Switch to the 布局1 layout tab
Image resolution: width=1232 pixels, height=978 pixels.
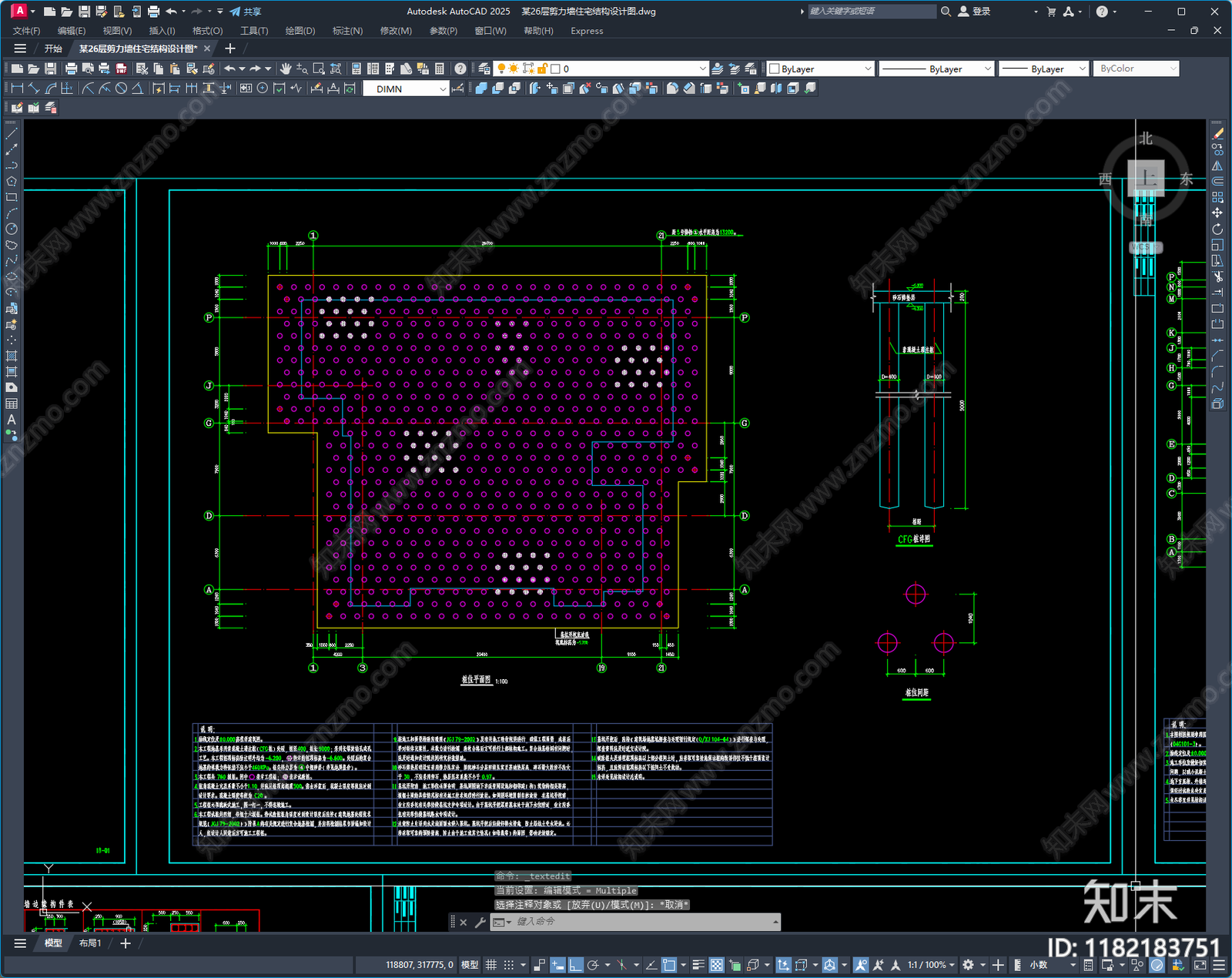coord(90,943)
